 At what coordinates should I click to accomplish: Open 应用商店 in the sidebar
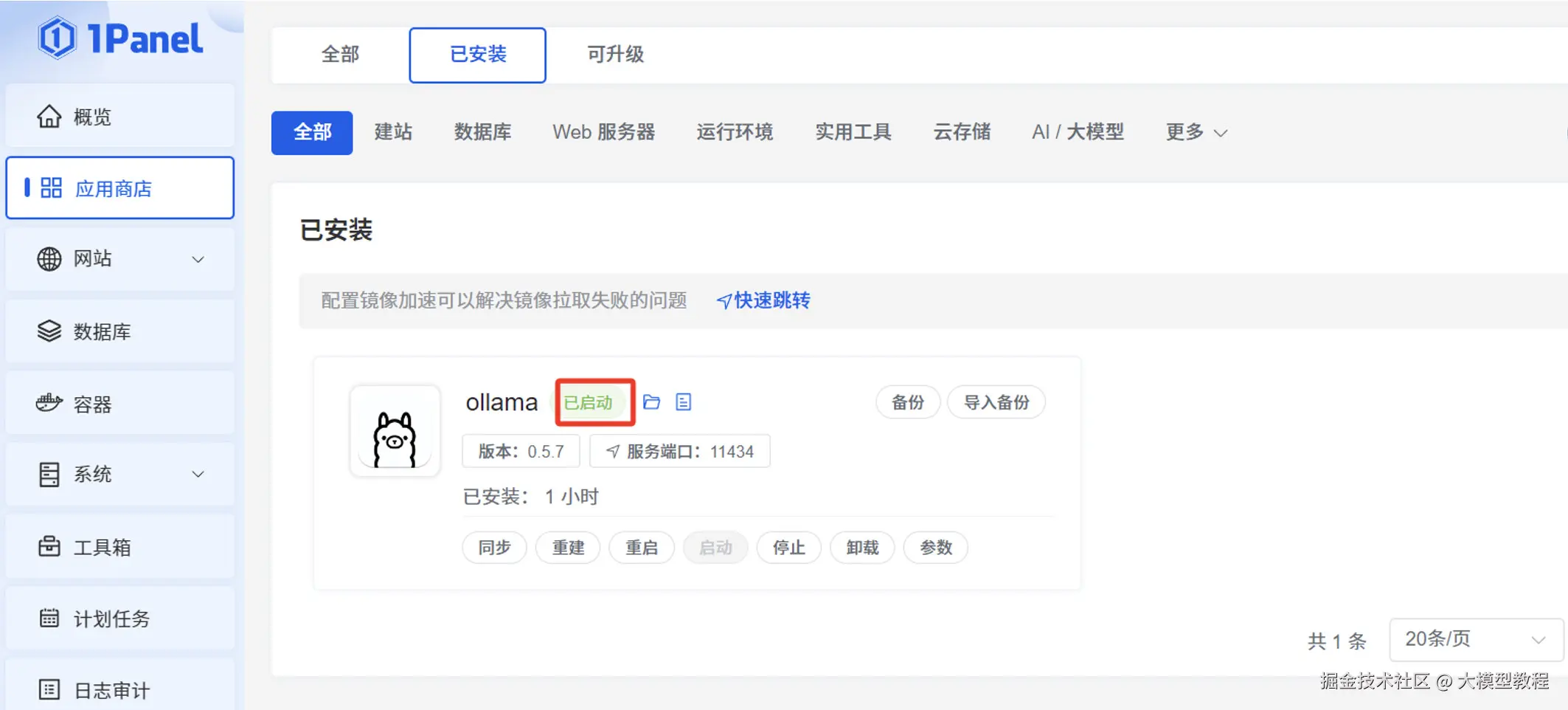pyautogui.click(x=120, y=187)
